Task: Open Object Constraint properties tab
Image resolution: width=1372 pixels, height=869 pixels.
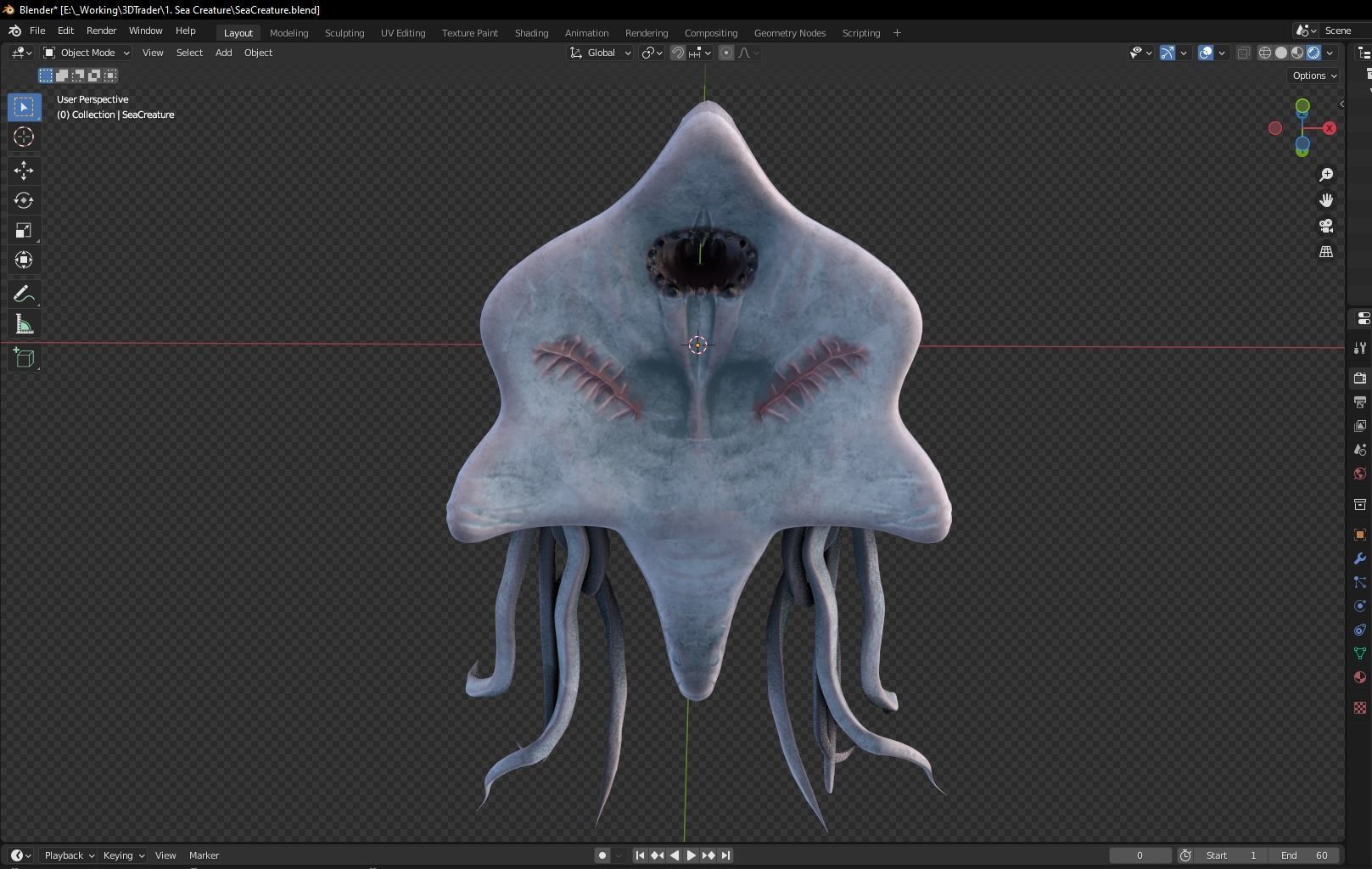Action: [1360, 630]
